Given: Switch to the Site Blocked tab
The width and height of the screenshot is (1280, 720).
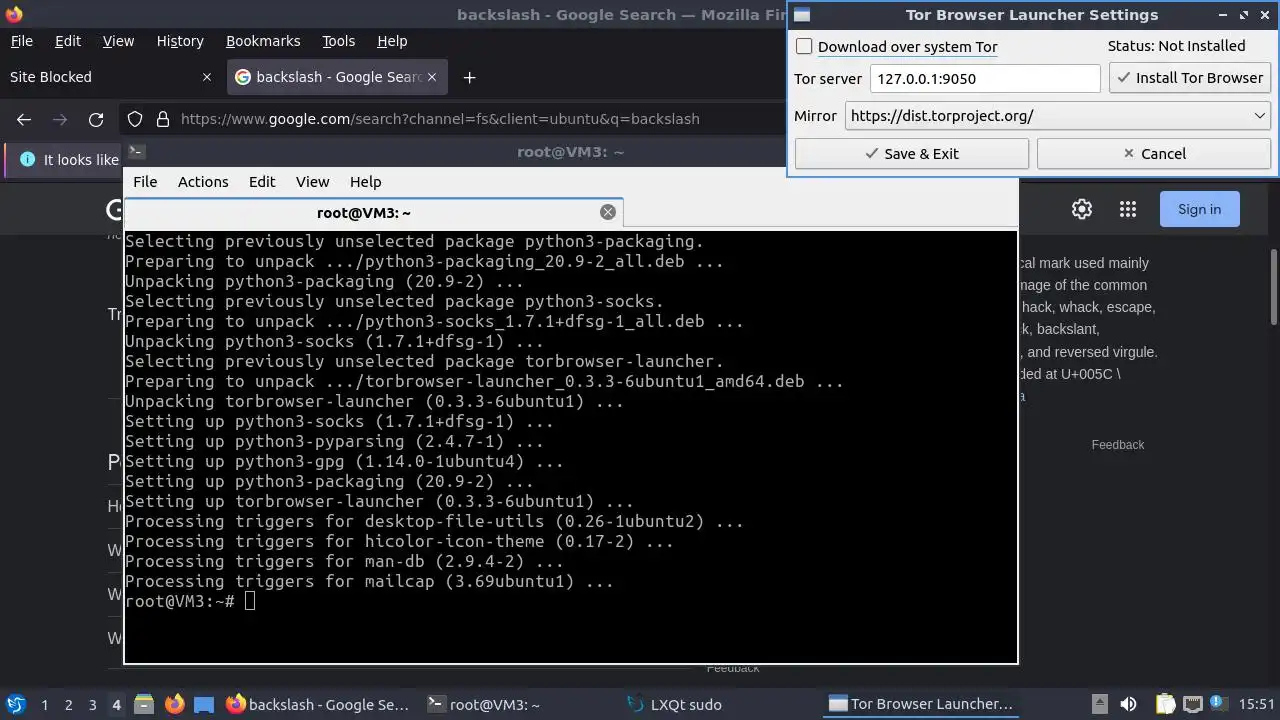Looking at the screenshot, I should coord(100,77).
